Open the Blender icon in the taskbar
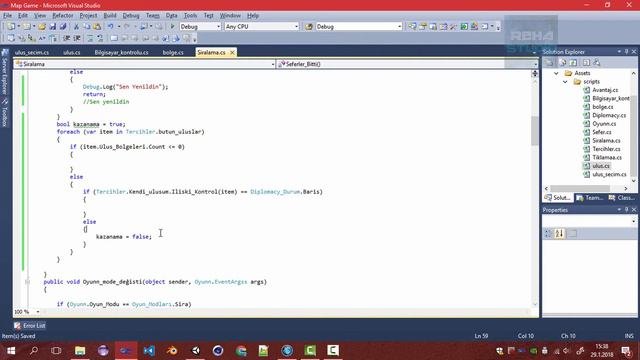This screenshot has height=360, width=640. tap(172, 351)
